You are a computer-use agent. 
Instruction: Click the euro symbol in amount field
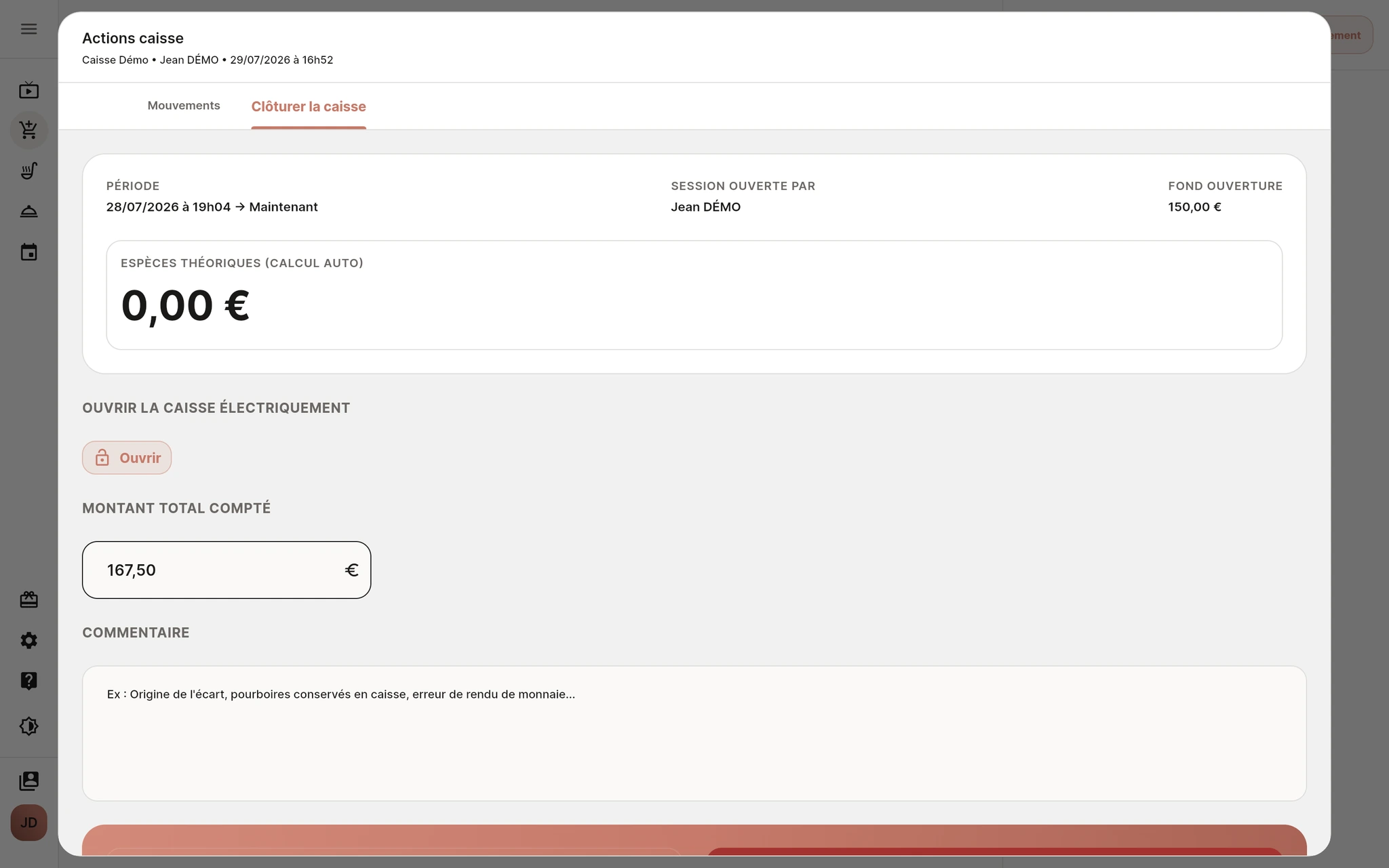(x=351, y=570)
